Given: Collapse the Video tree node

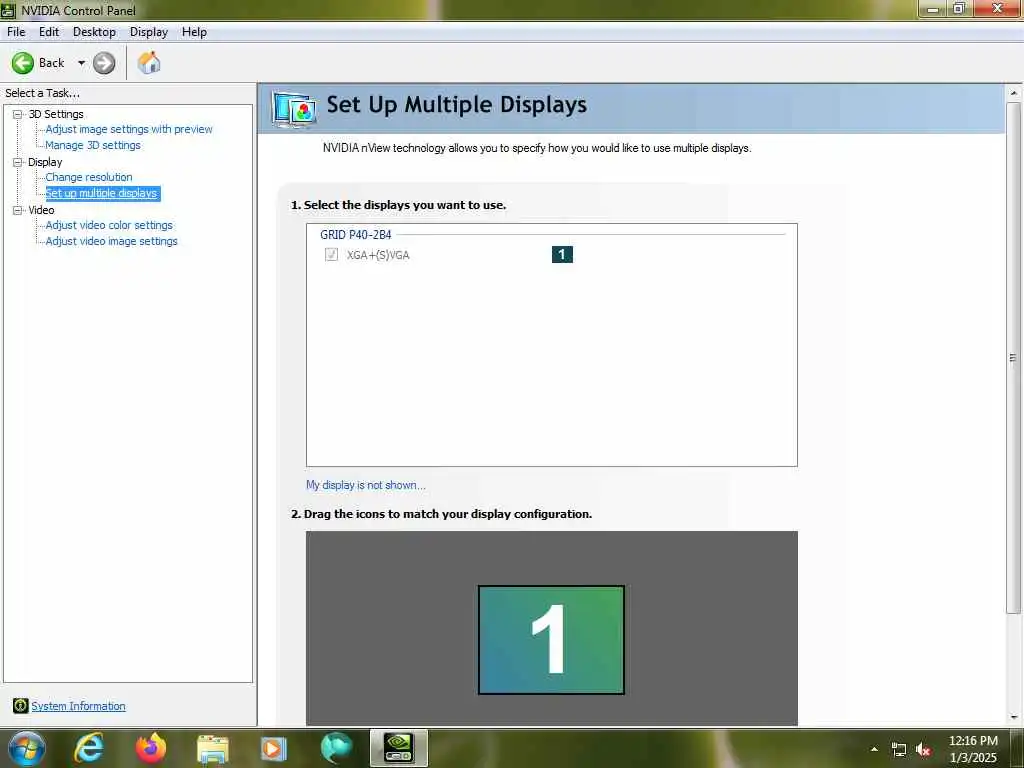Looking at the screenshot, I should [x=18, y=210].
